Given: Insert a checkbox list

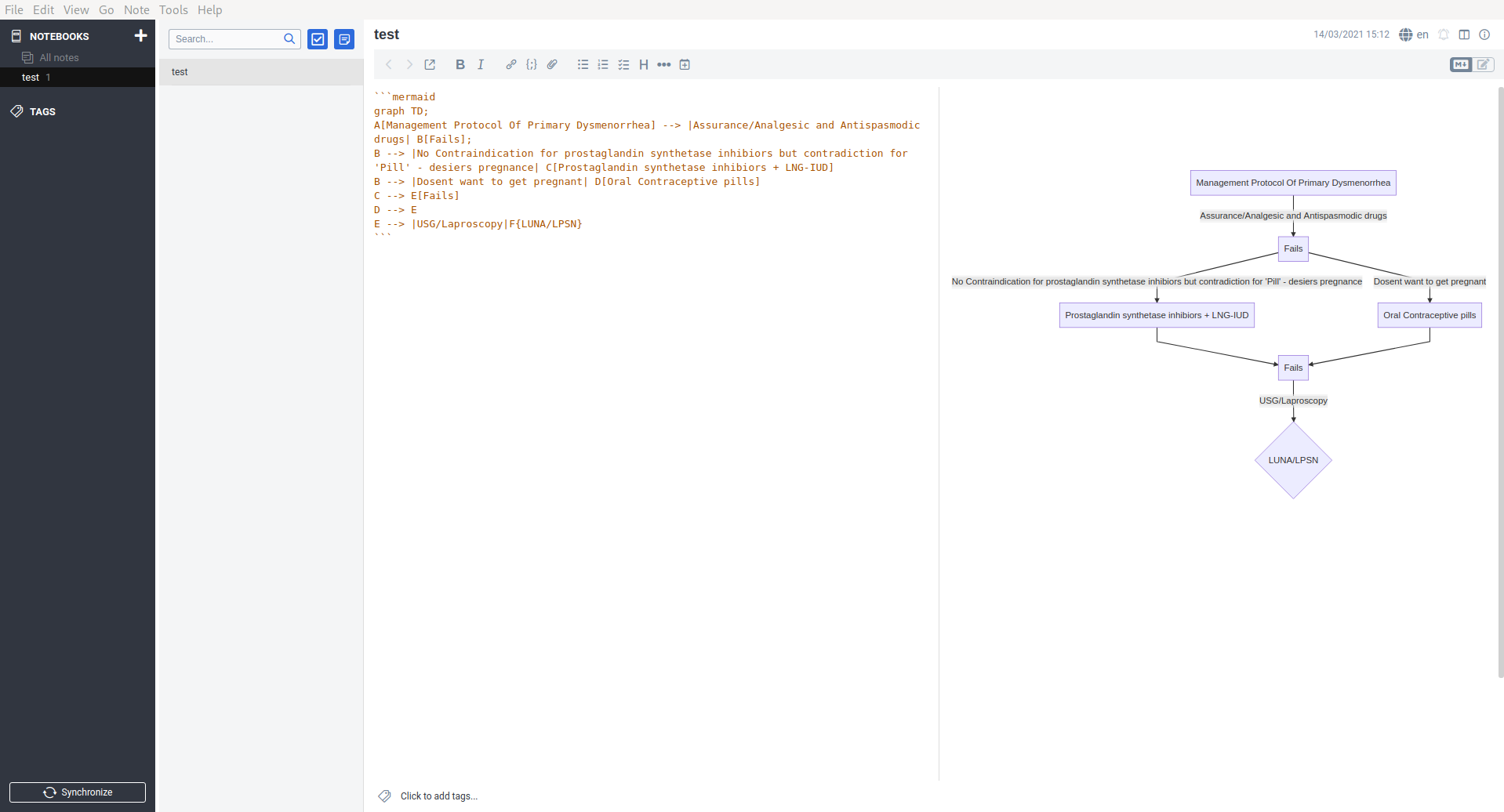Looking at the screenshot, I should [623, 64].
